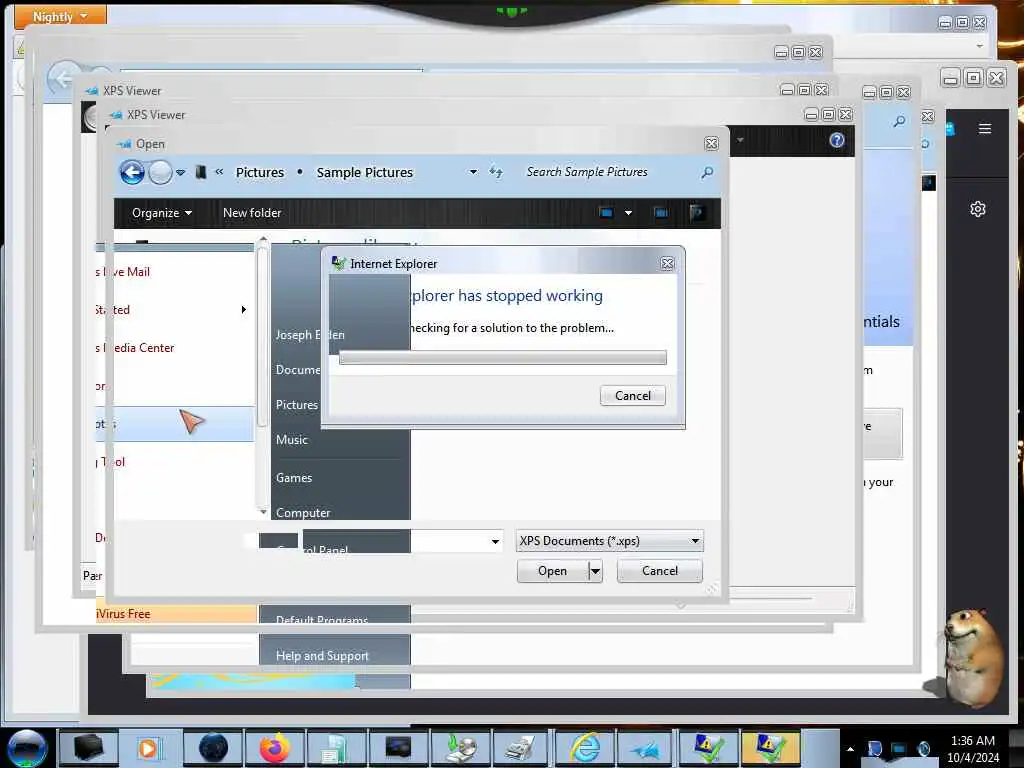1024x768 pixels.
Task: Open the address bar history dropdown
Action: point(473,172)
